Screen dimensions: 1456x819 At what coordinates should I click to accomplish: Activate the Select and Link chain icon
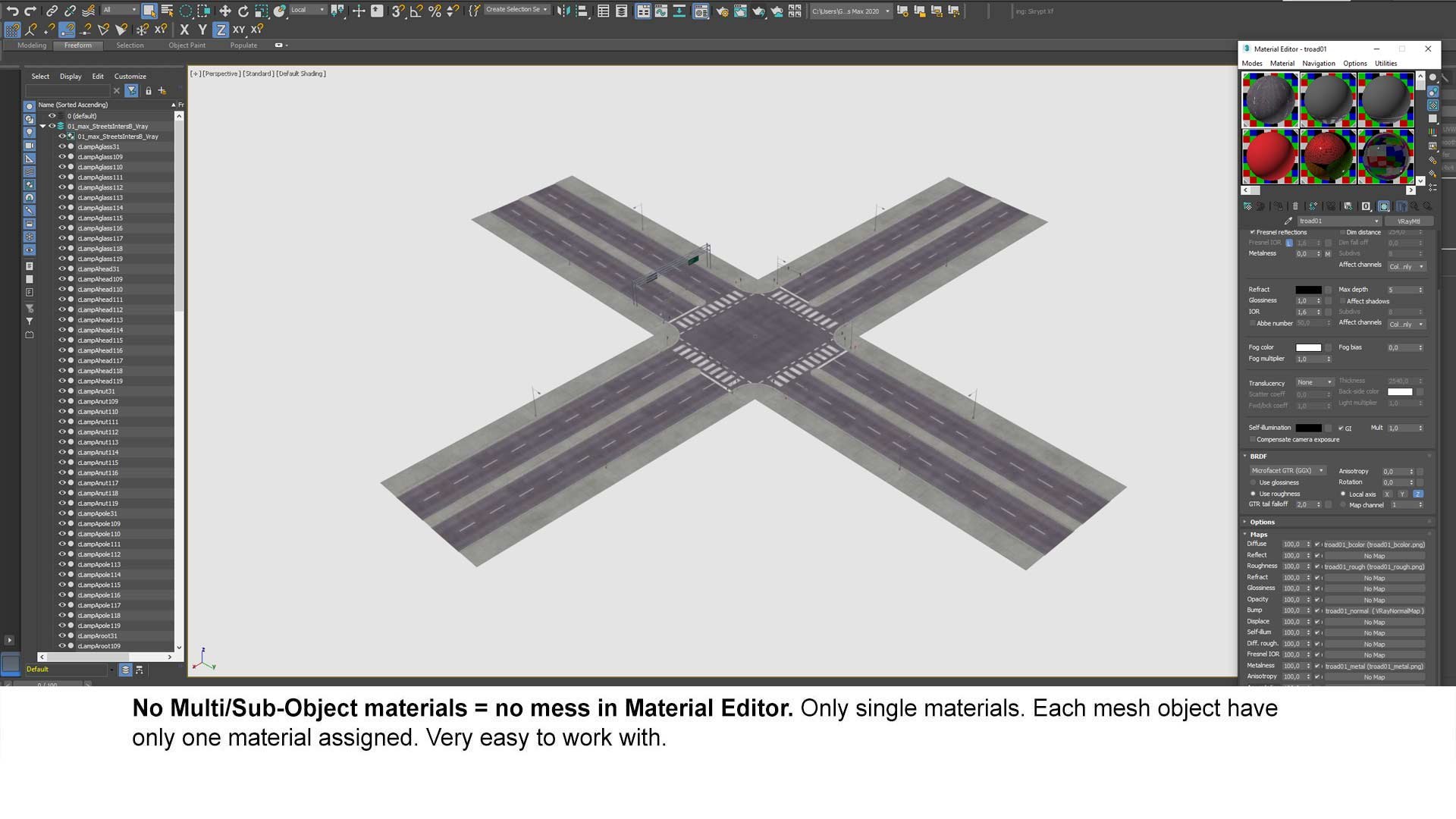(52, 11)
